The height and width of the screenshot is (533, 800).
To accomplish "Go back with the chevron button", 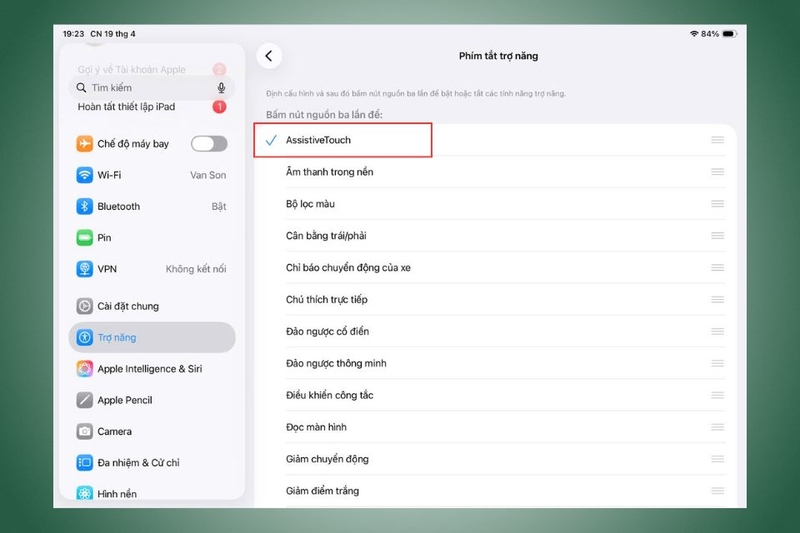I will (269, 56).
